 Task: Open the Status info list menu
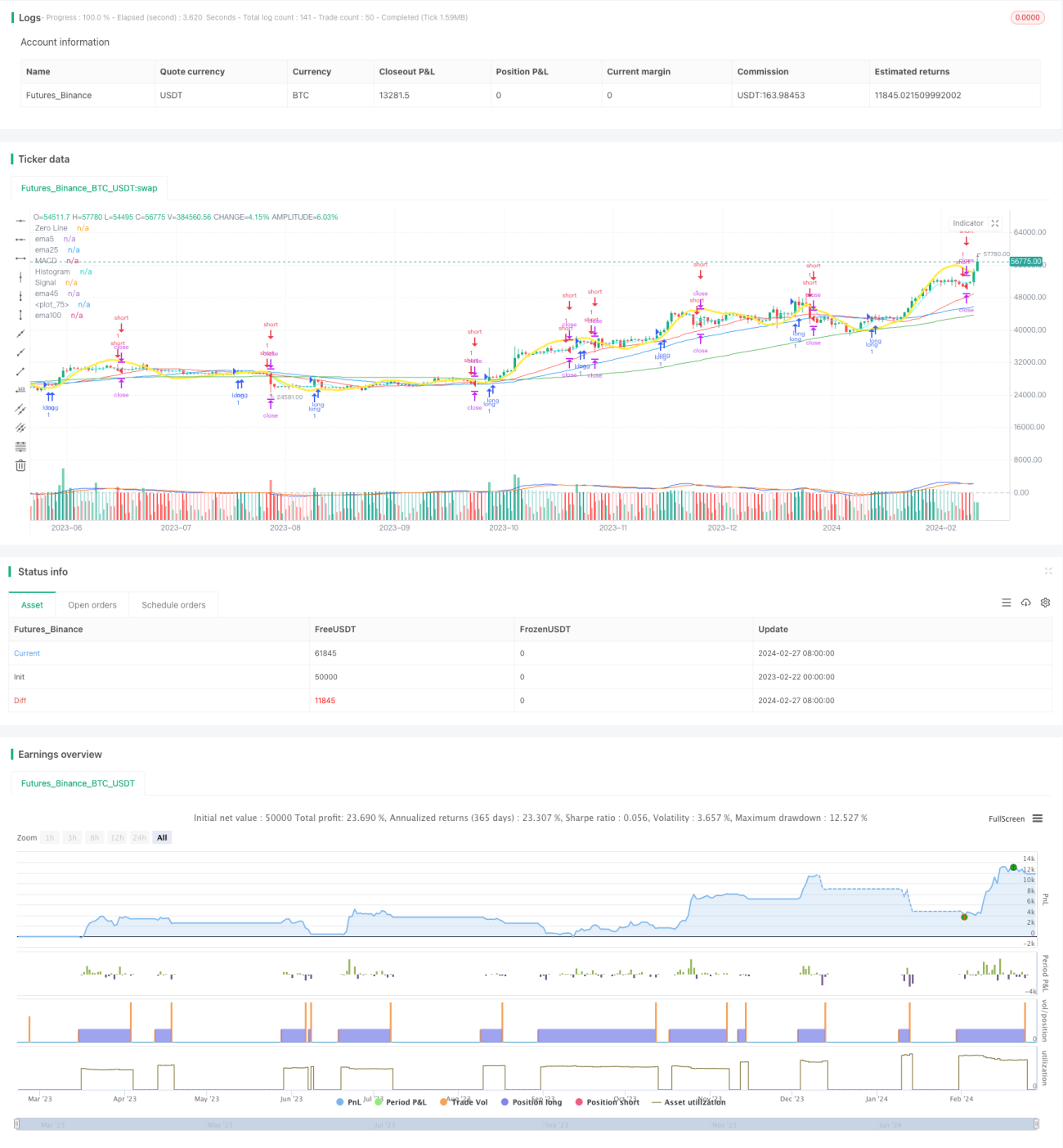[1007, 603]
